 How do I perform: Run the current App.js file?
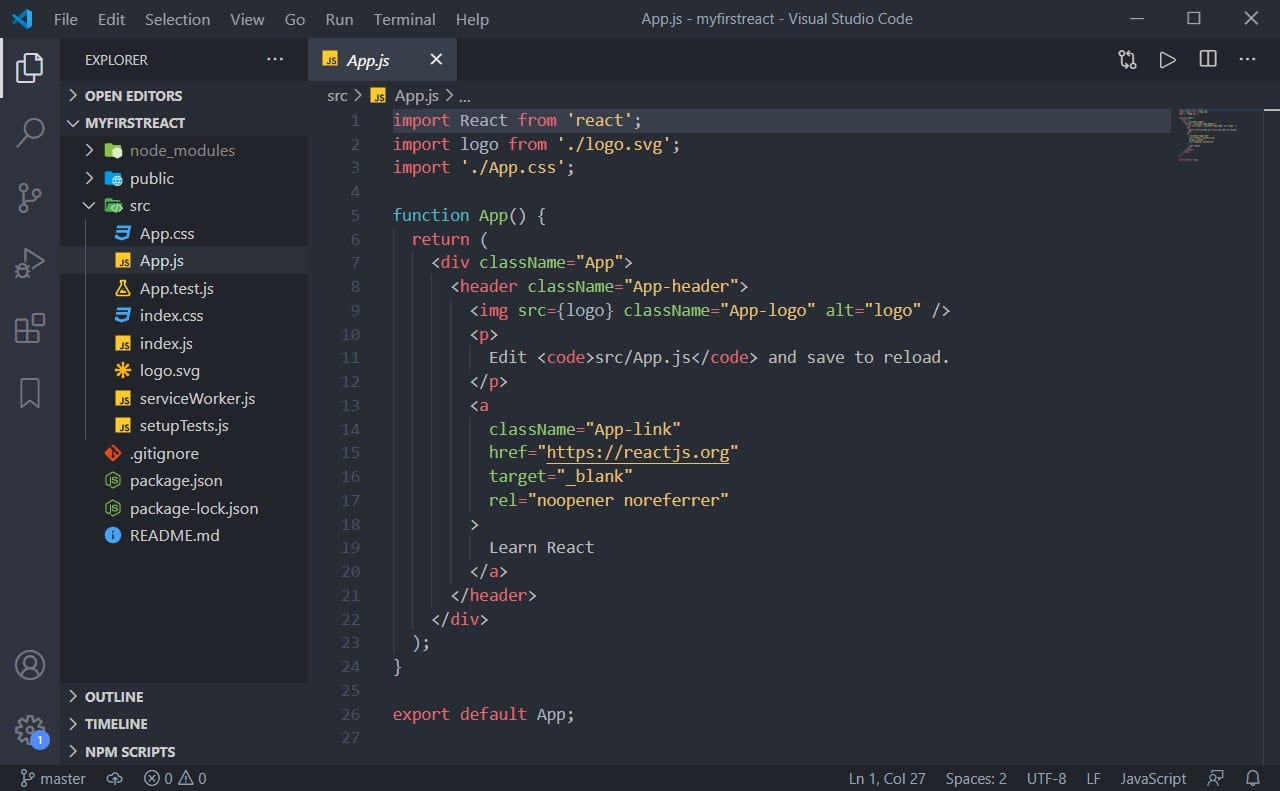[1167, 59]
